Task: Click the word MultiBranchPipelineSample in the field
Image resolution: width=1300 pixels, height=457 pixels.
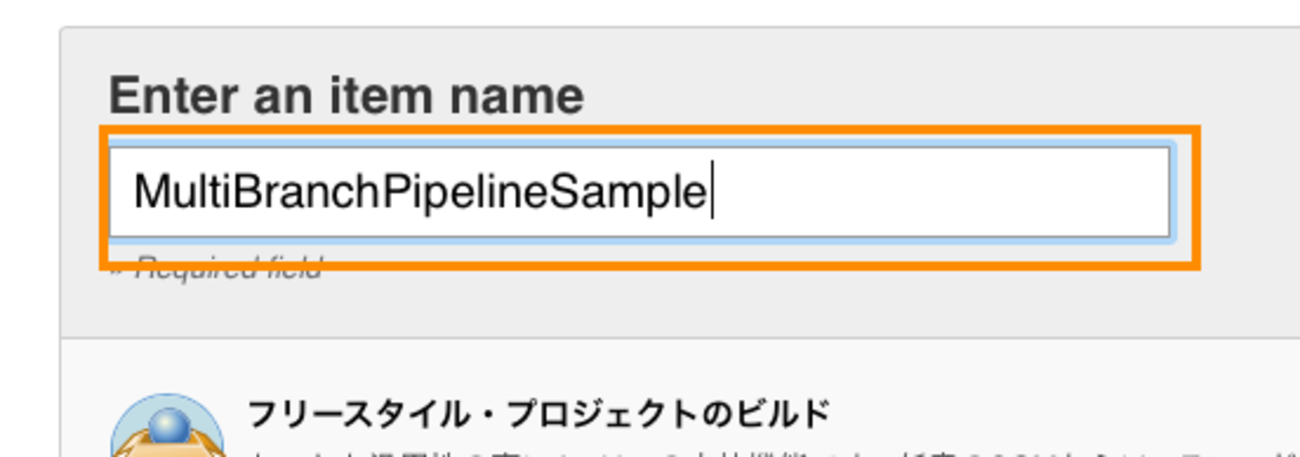Action: click(x=420, y=192)
